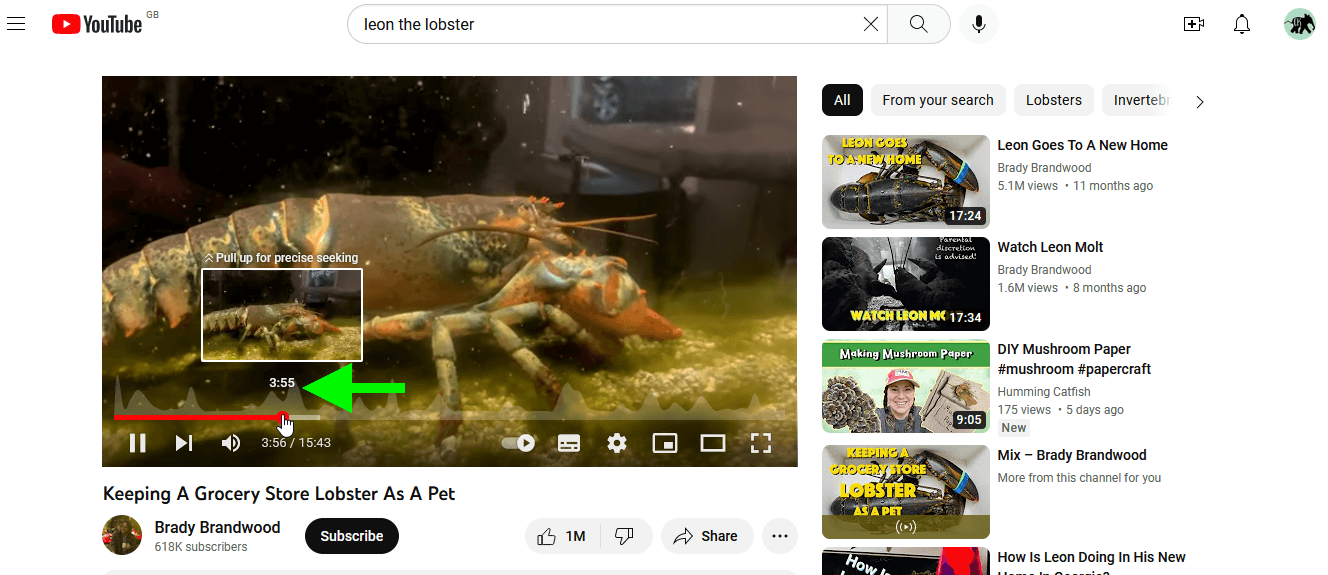
Task: Toggle subtitles/closed captions
Action: [569, 442]
